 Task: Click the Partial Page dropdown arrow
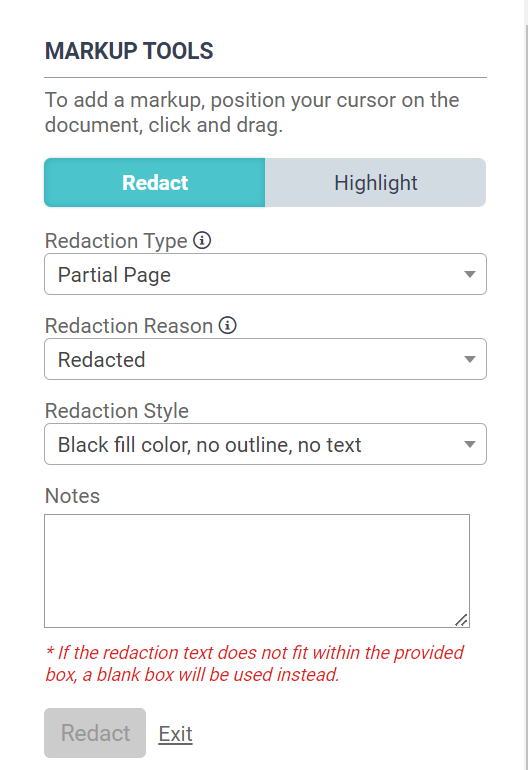click(470, 274)
